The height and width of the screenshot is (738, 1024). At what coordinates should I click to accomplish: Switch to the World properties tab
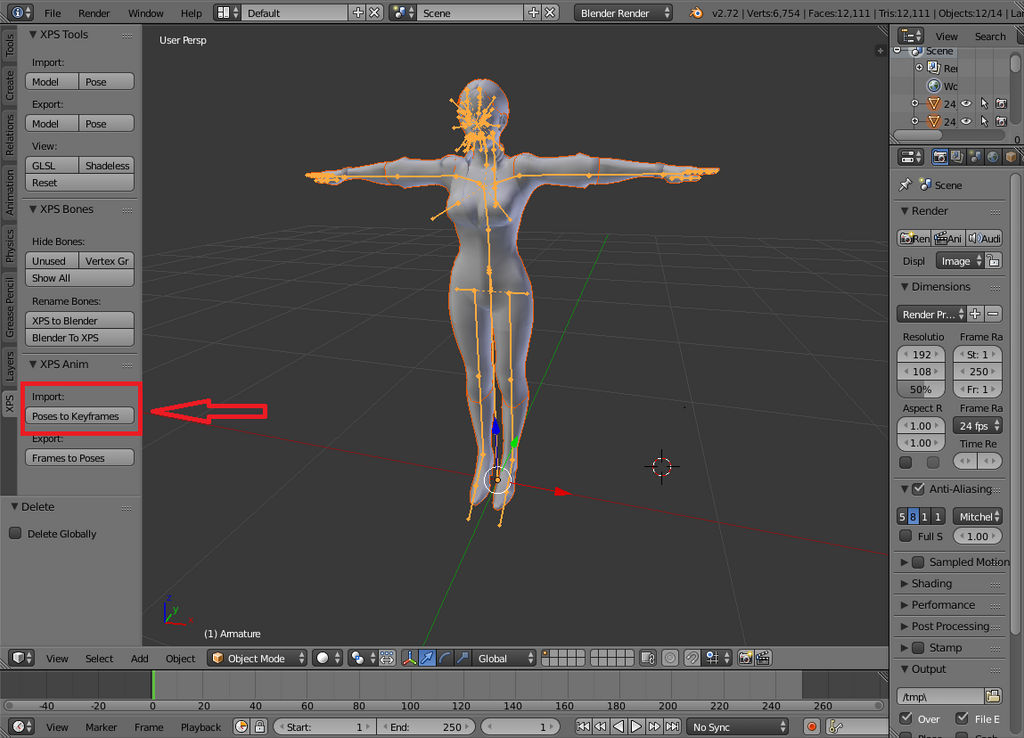pyautogui.click(x=993, y=157)
